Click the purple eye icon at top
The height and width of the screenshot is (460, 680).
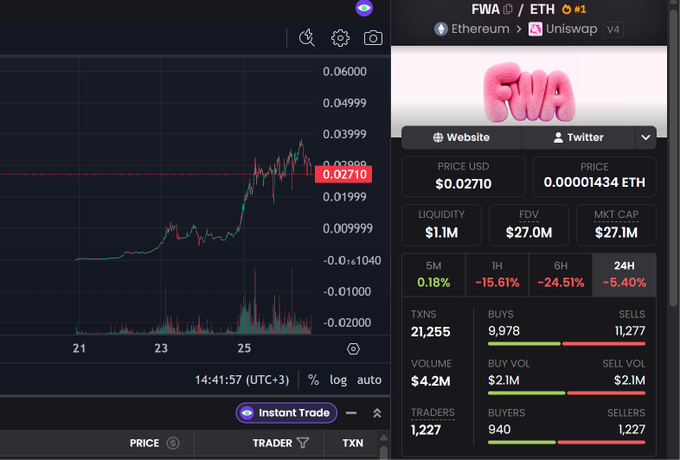(x=364, y=8)
